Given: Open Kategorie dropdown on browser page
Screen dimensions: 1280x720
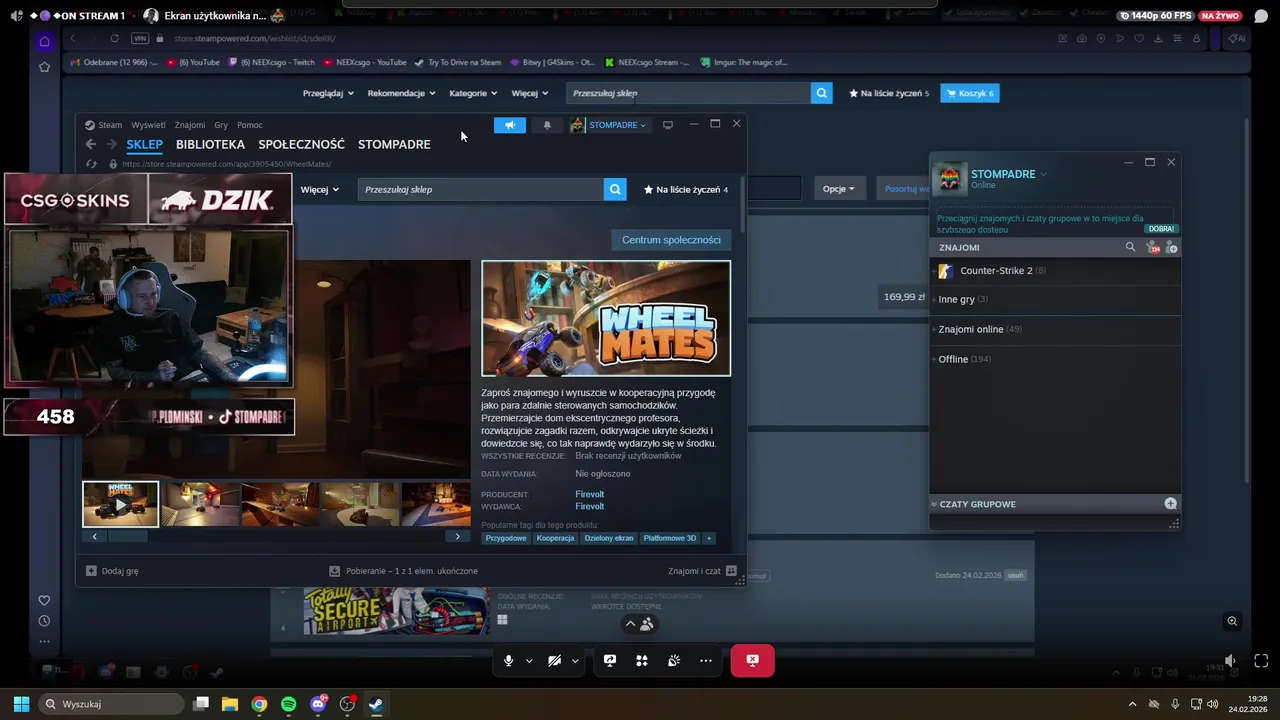Looking at the screenshot, I should 473,93.
